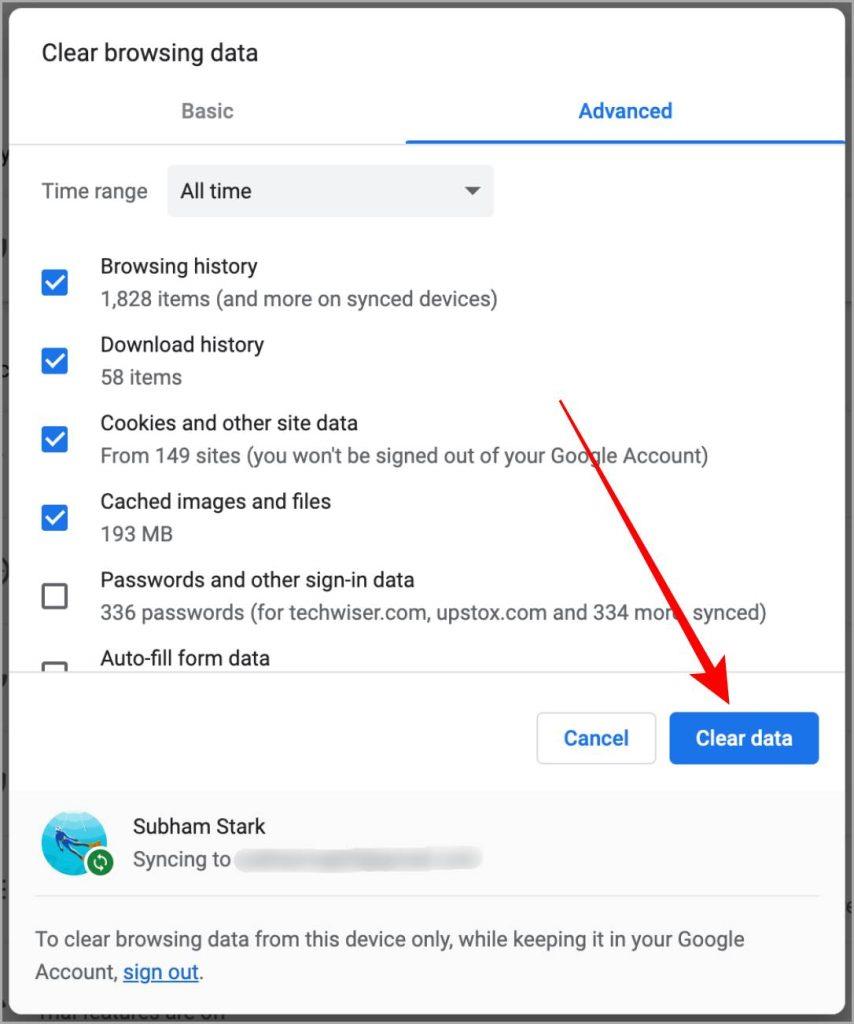Viewport: 854px width, 1024px height.
Task: Click the 'Auto-fill form data' label
Action: coord(185,658)
